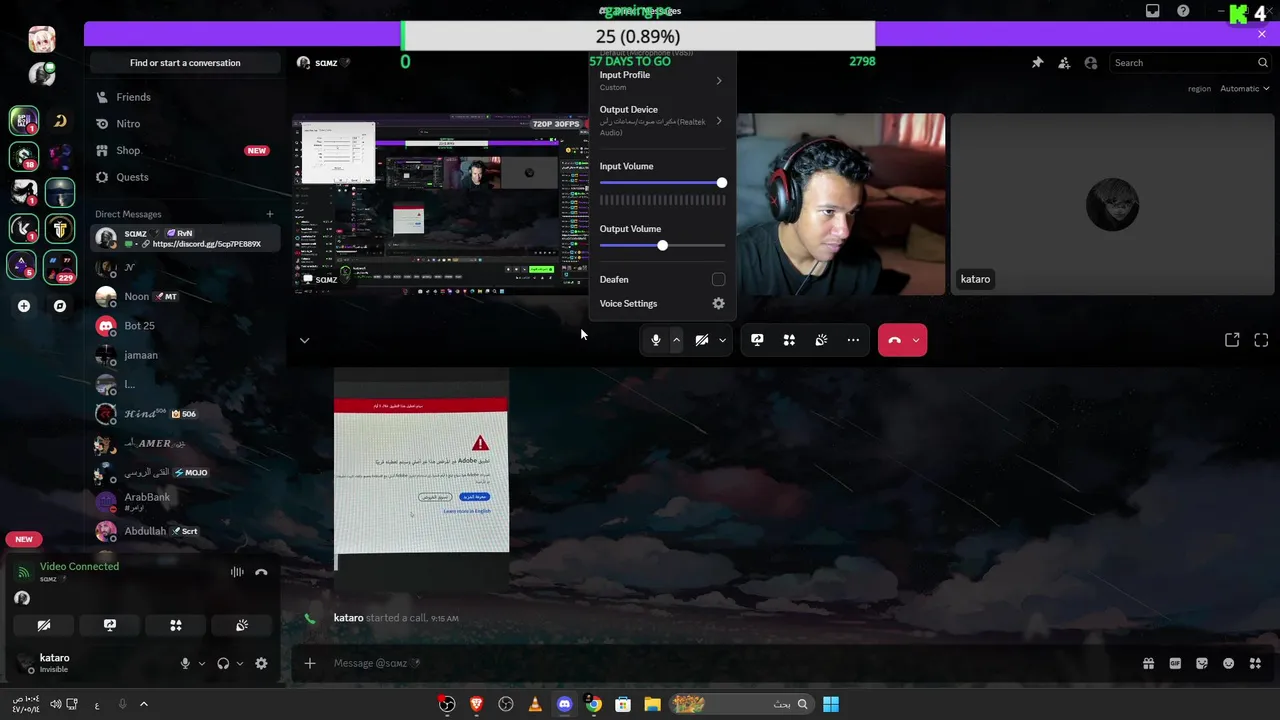Open User Settings gear in user panel
Image resolution: width=1280 pixels, height=720 pixels.
[261, 663]
